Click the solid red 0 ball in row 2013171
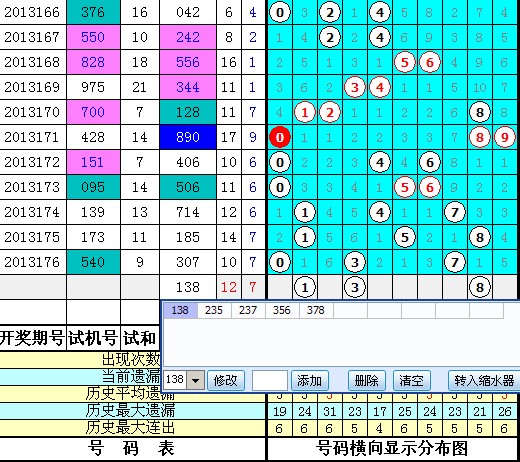This screenshot has width=520, height=462. (280, 137)
